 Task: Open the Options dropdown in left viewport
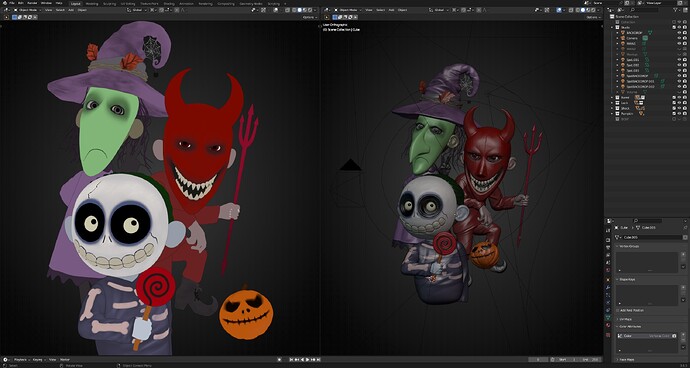click(310, 17)
